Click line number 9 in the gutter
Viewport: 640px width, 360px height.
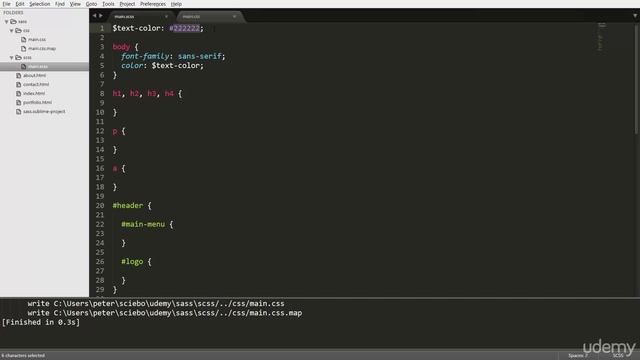tap(102, 103)
